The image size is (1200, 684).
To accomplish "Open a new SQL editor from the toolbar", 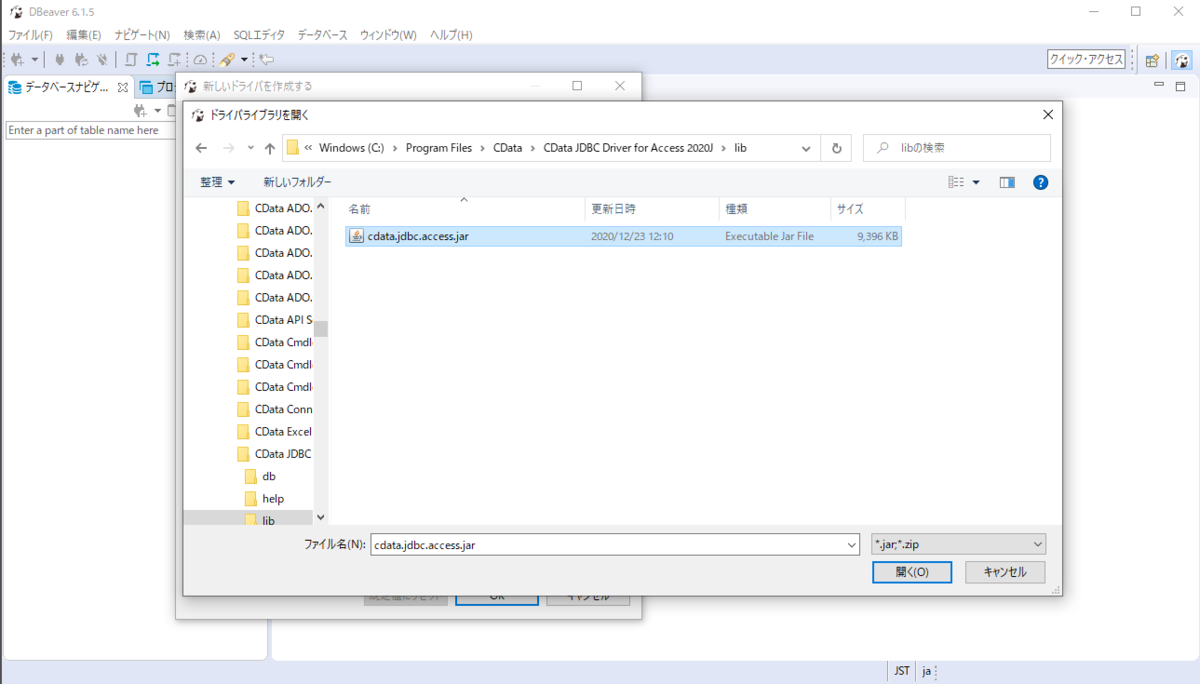I will point(174,59).
